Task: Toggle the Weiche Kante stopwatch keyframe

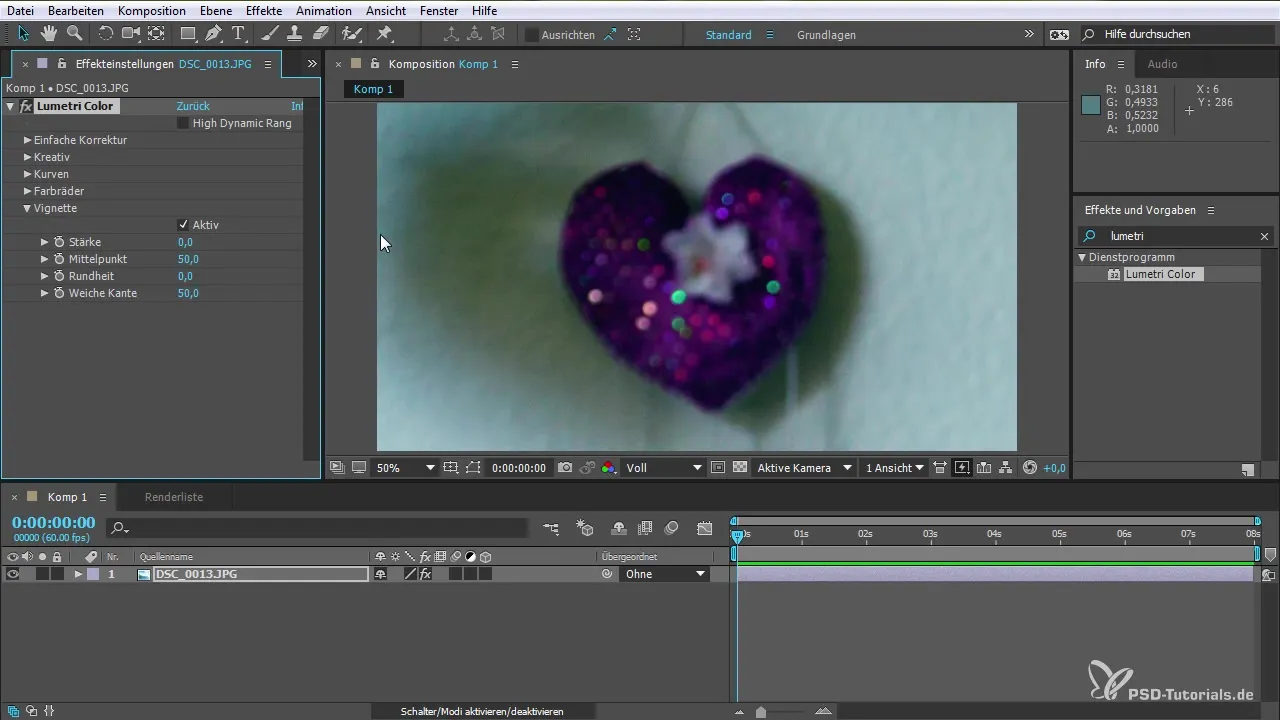Action: [x=59, y=293]
